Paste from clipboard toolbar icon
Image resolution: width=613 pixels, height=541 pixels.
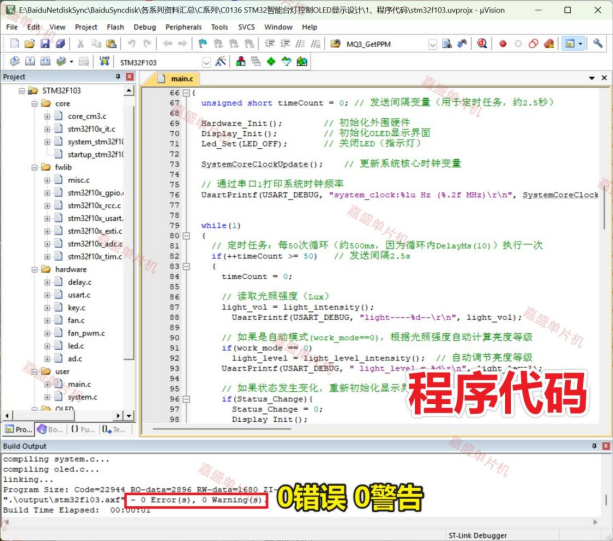coord(111,43)
